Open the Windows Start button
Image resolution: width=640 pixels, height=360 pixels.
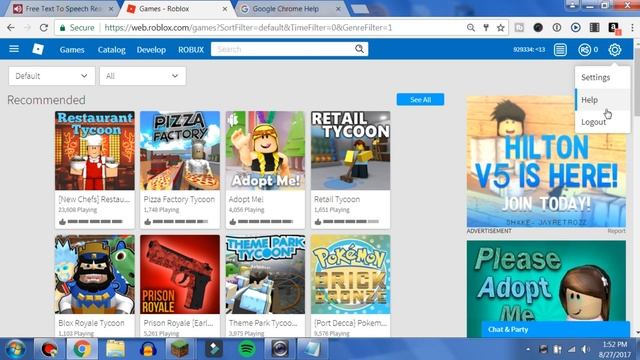[16, 349]
